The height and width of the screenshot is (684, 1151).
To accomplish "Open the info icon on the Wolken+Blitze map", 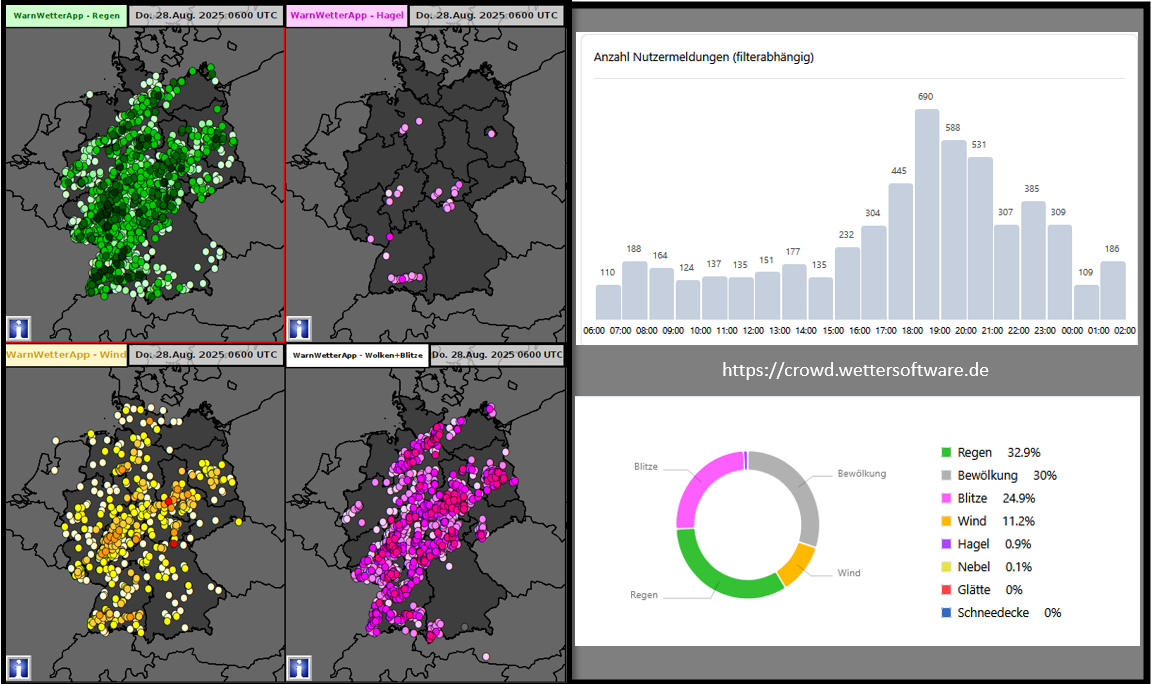I will click(299, 667).
